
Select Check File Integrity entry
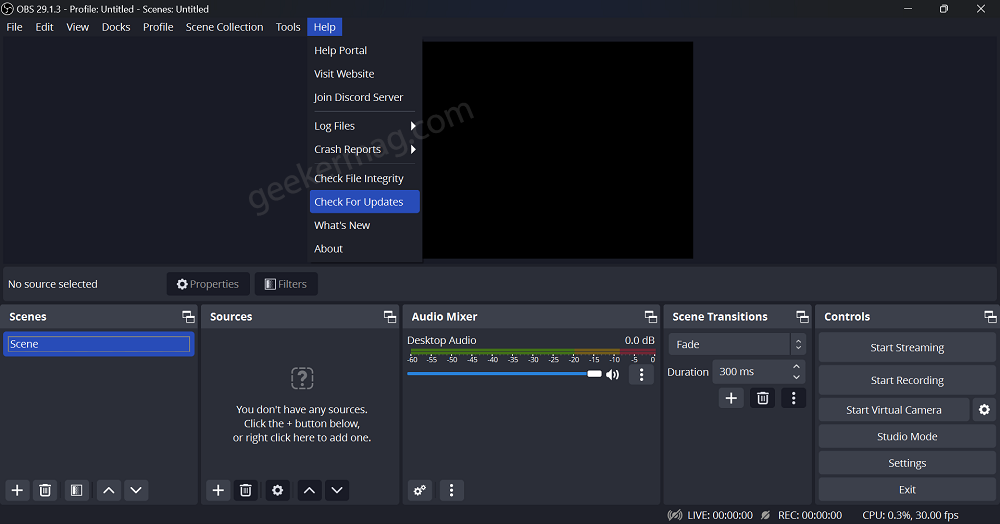pyautogui.click(x=364, y=178)
